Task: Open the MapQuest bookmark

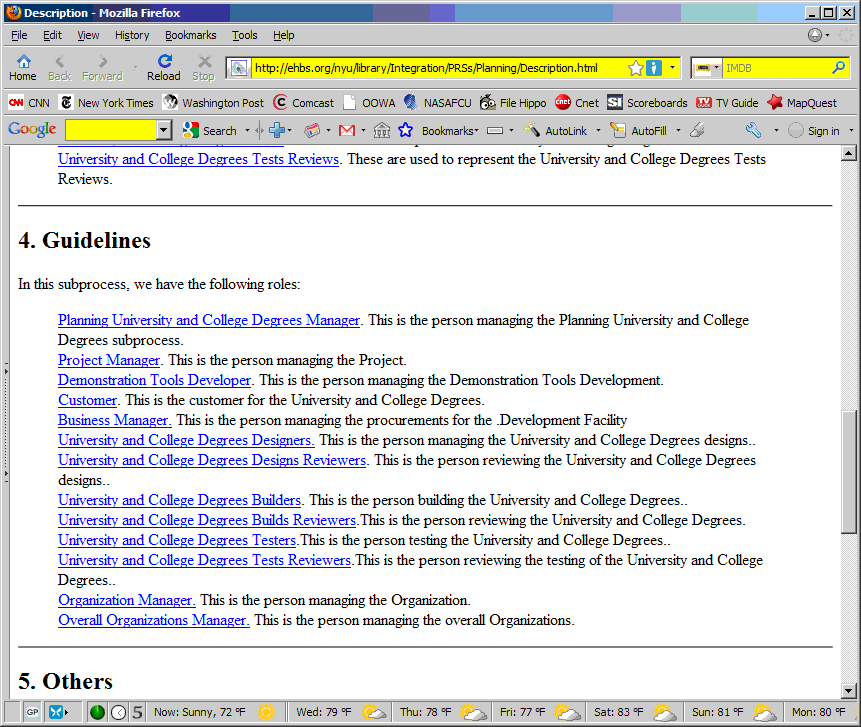Action: (x=802, y=103)
